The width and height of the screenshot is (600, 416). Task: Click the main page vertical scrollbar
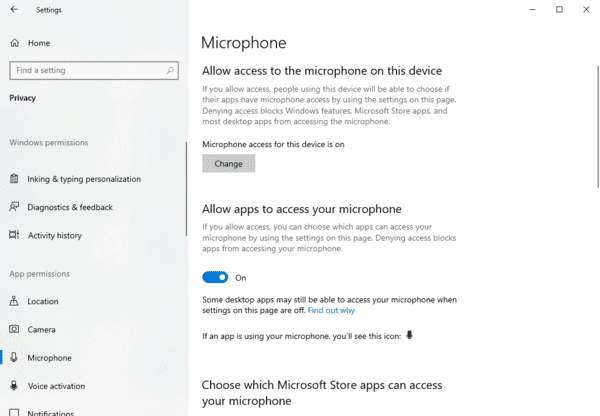pos(598,126)
